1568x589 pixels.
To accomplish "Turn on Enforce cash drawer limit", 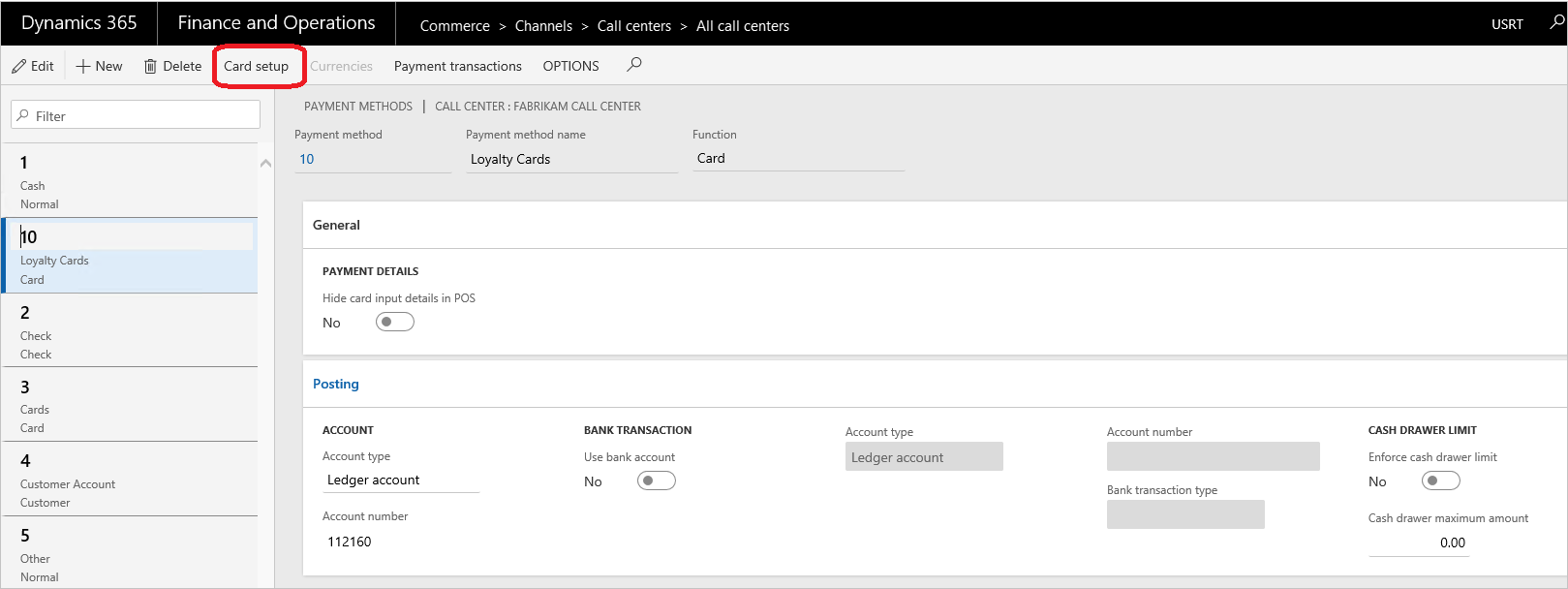I will (x=1440, y=480).
